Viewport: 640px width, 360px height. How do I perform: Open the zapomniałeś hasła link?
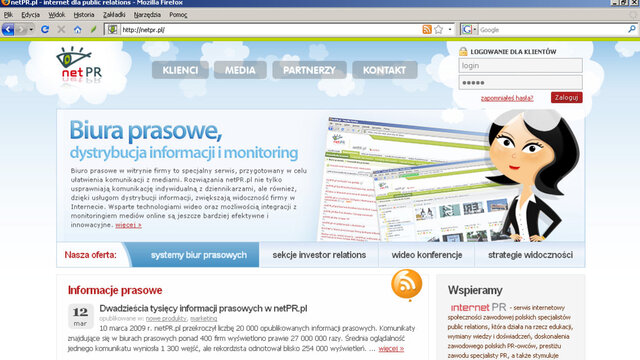tap(507, 98)
